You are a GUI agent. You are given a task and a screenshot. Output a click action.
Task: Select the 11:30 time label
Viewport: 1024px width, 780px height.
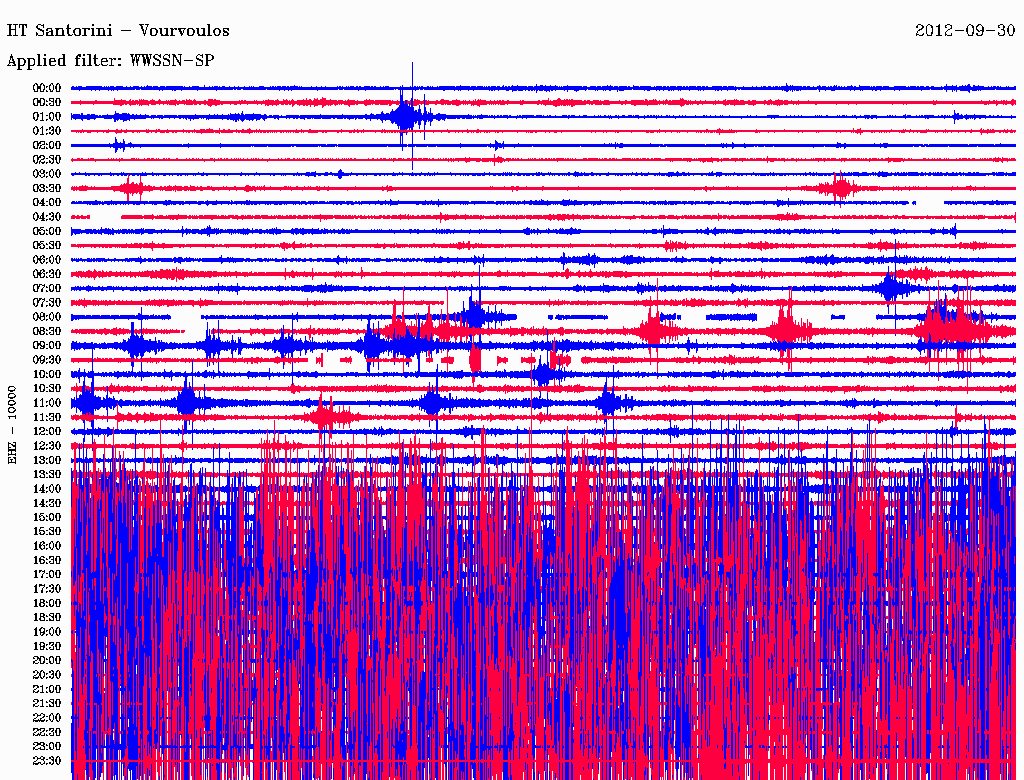47,417
